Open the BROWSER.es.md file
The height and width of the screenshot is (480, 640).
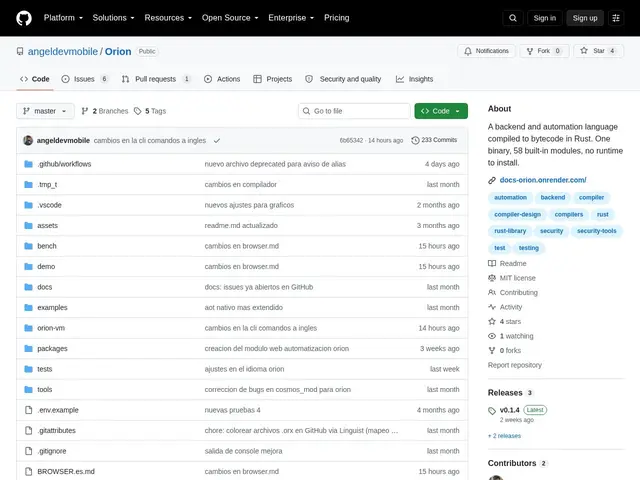click(x=66, y=471)
